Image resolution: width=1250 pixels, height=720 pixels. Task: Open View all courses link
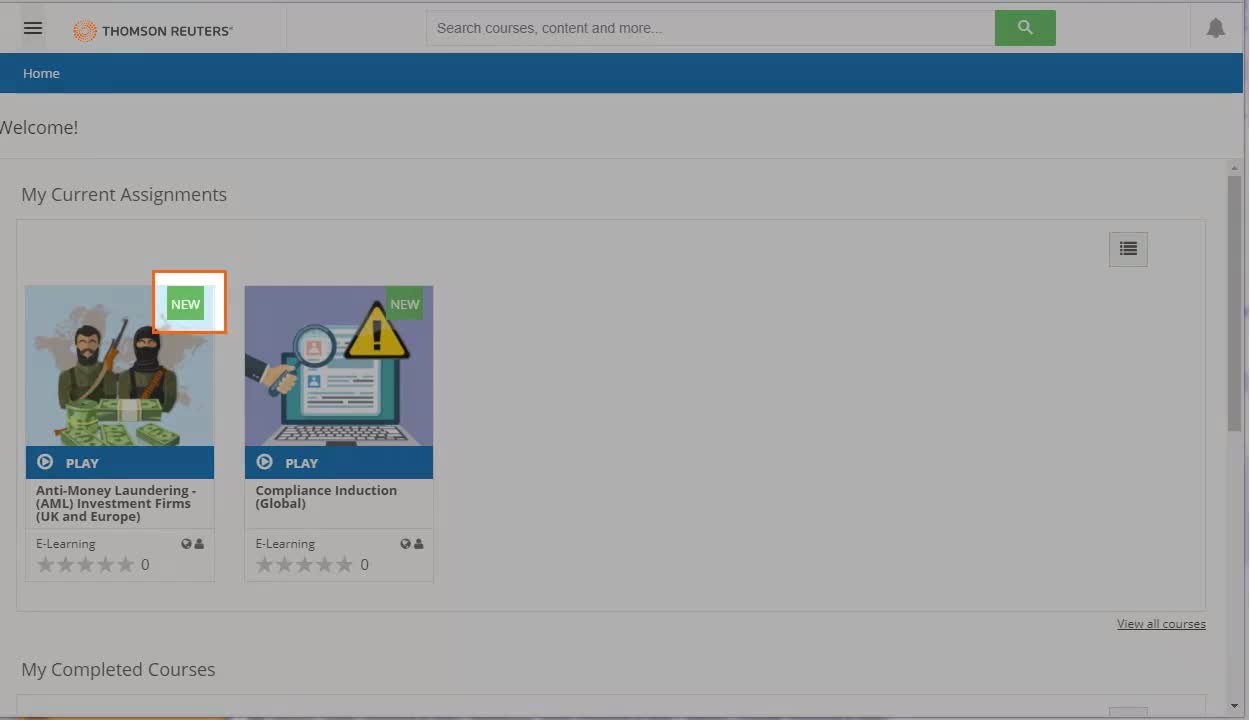pos(1161,624)
